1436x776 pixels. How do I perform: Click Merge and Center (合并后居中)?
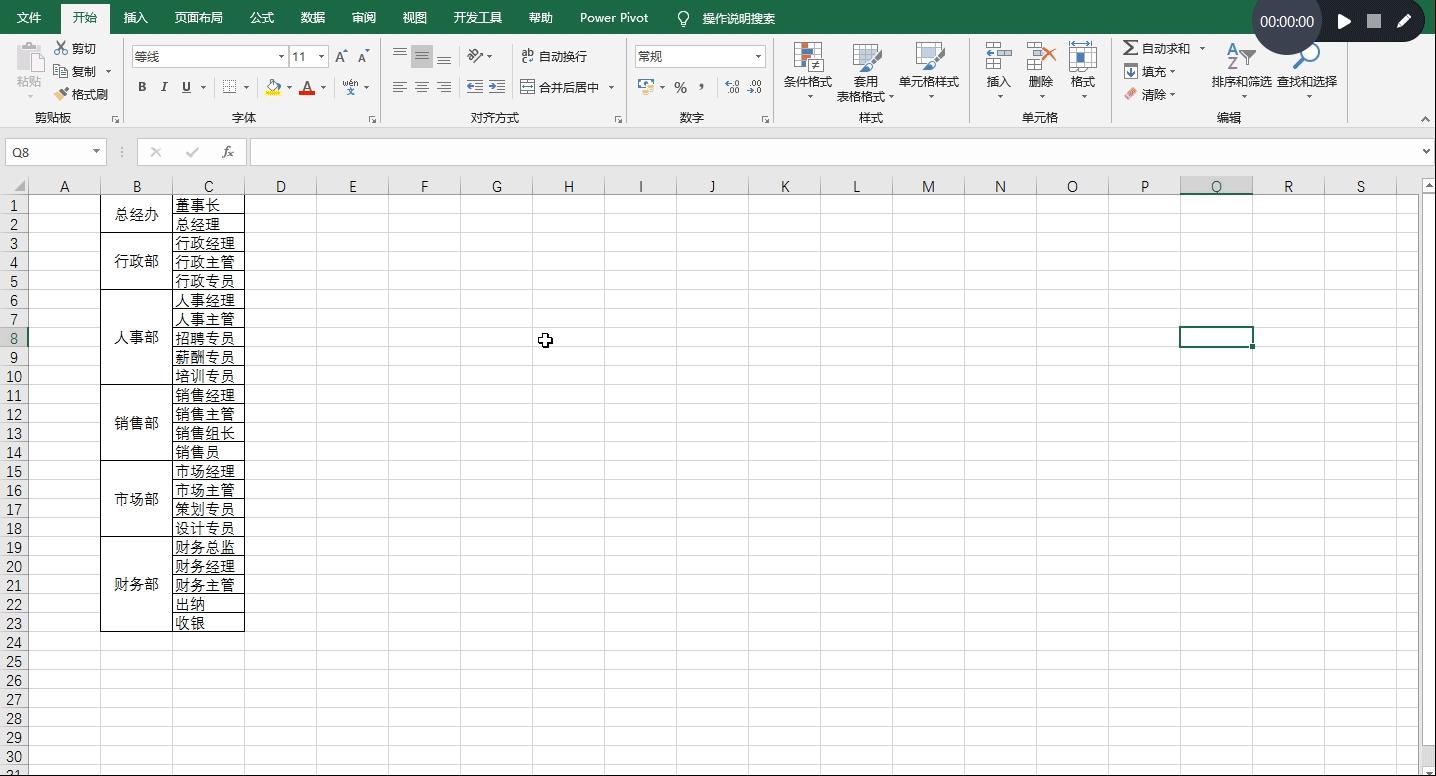(560, 87)
